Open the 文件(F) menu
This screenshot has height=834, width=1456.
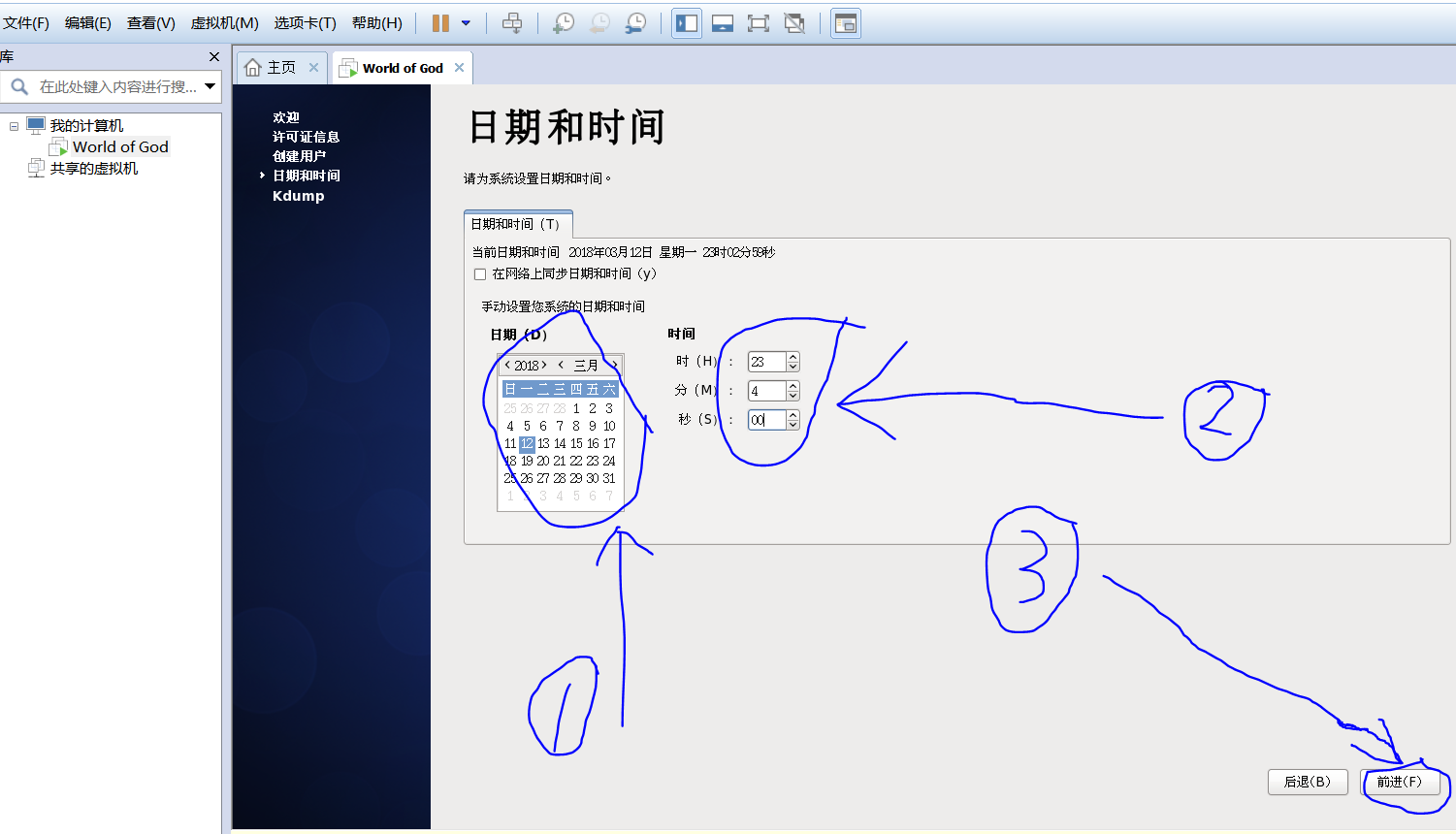tap(26, 23)
